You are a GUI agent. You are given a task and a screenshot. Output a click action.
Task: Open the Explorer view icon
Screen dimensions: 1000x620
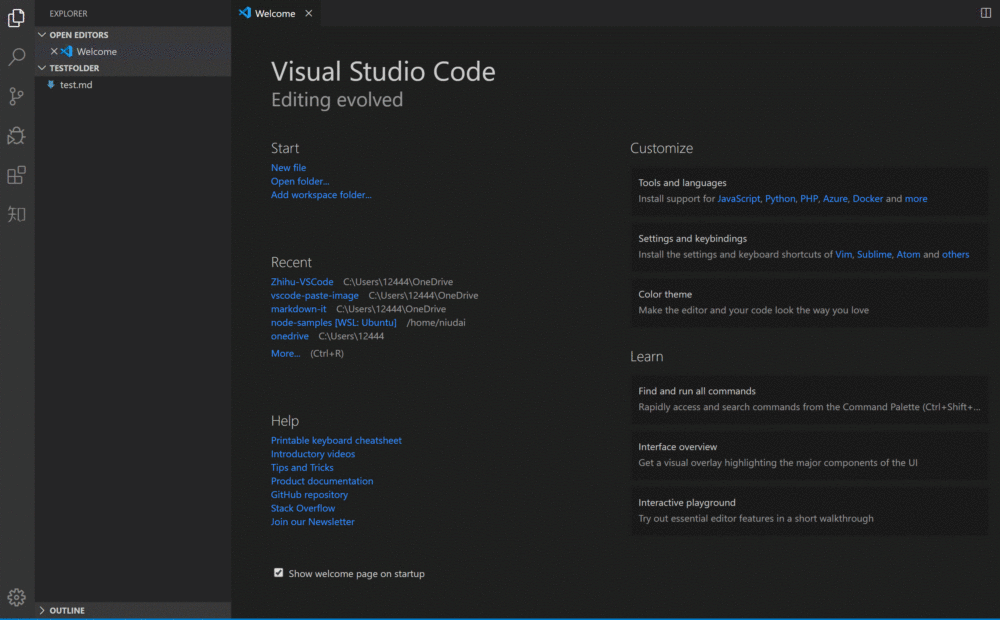15,16
